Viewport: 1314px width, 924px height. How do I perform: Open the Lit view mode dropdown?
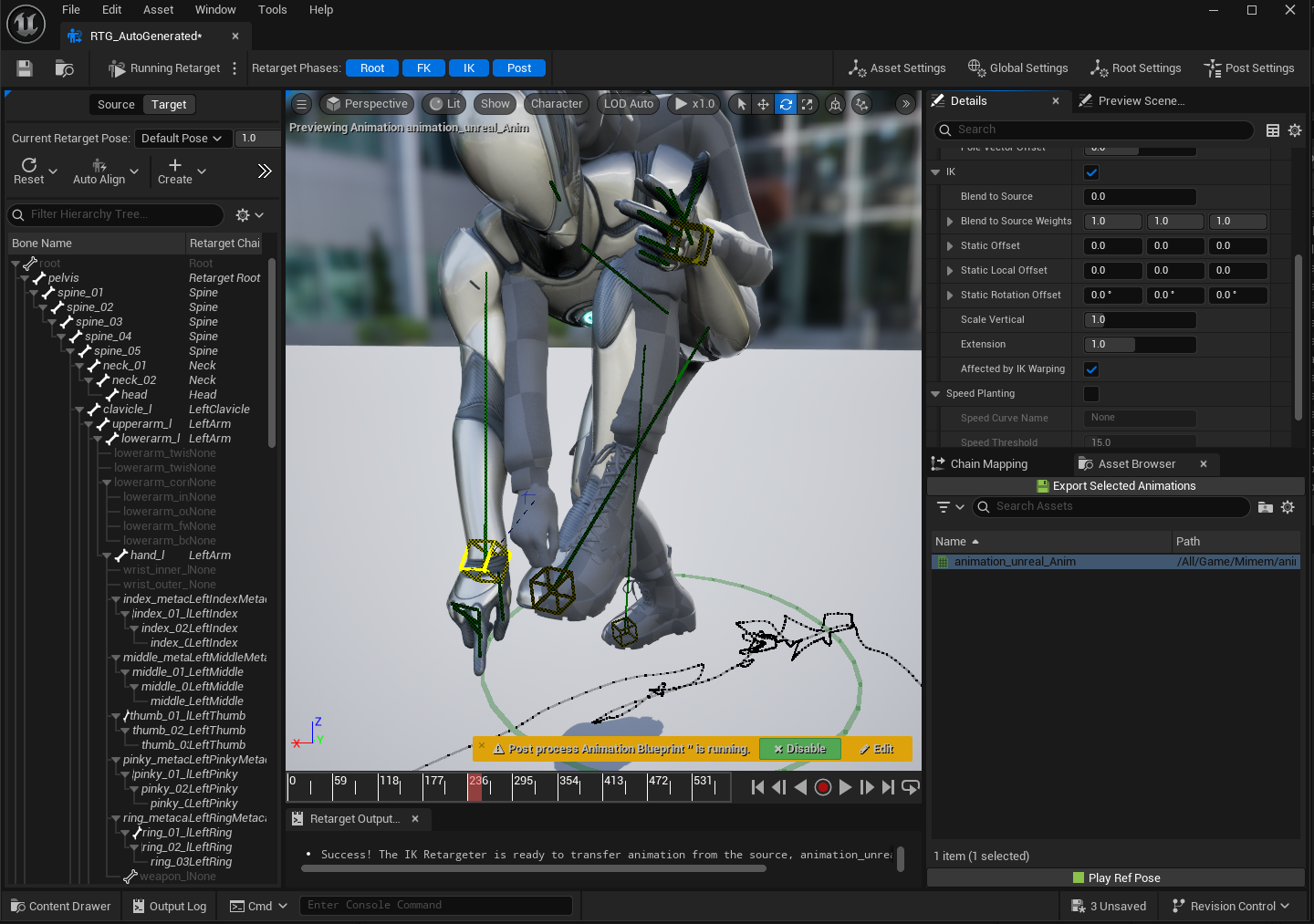(445, 104)
